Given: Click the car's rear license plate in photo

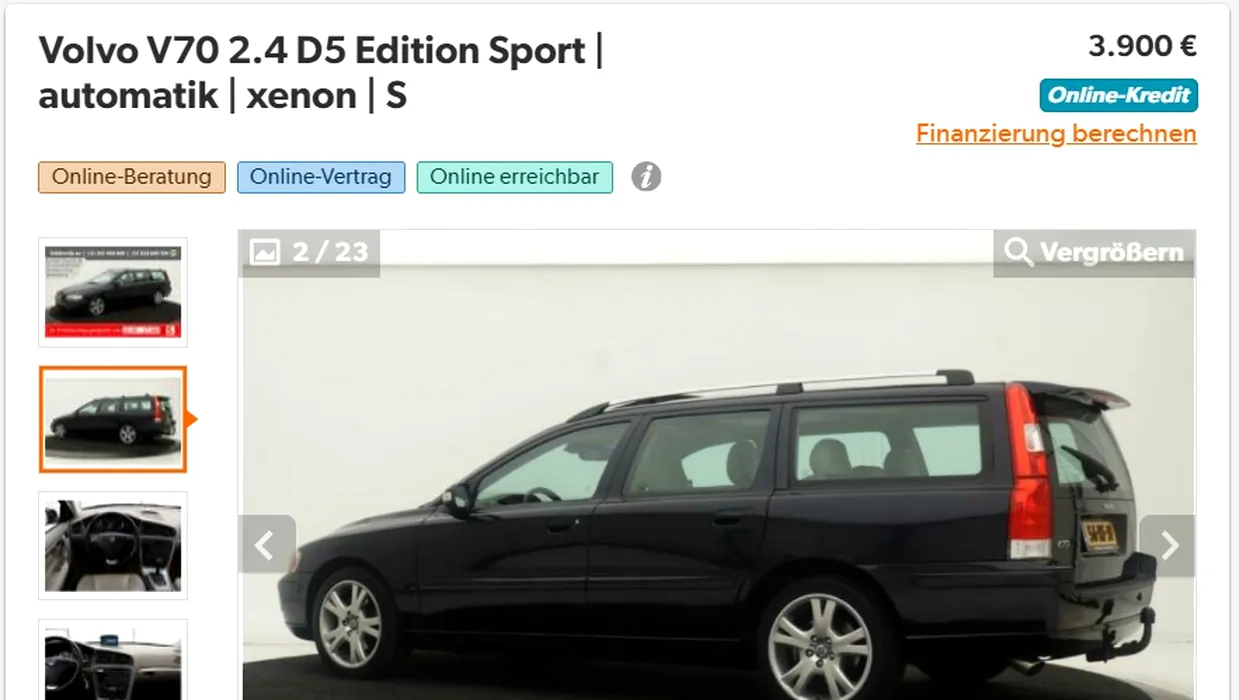Looking at the screenshot, I should tap(1100, 535).
